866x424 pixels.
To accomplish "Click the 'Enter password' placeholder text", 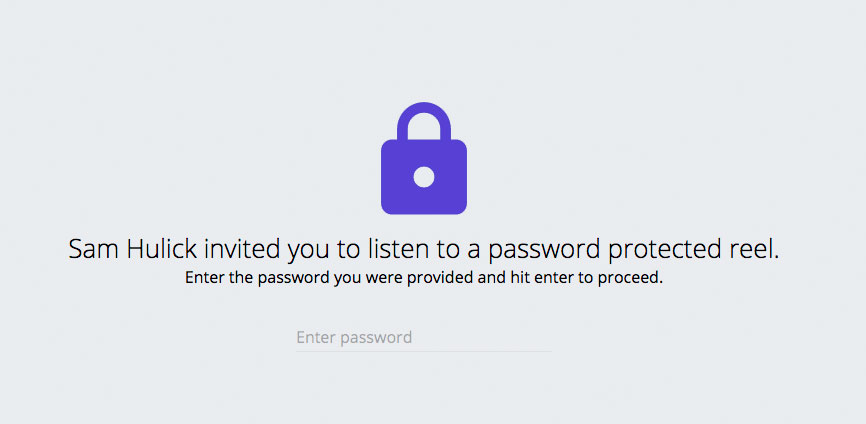I will tap(354, 337).
